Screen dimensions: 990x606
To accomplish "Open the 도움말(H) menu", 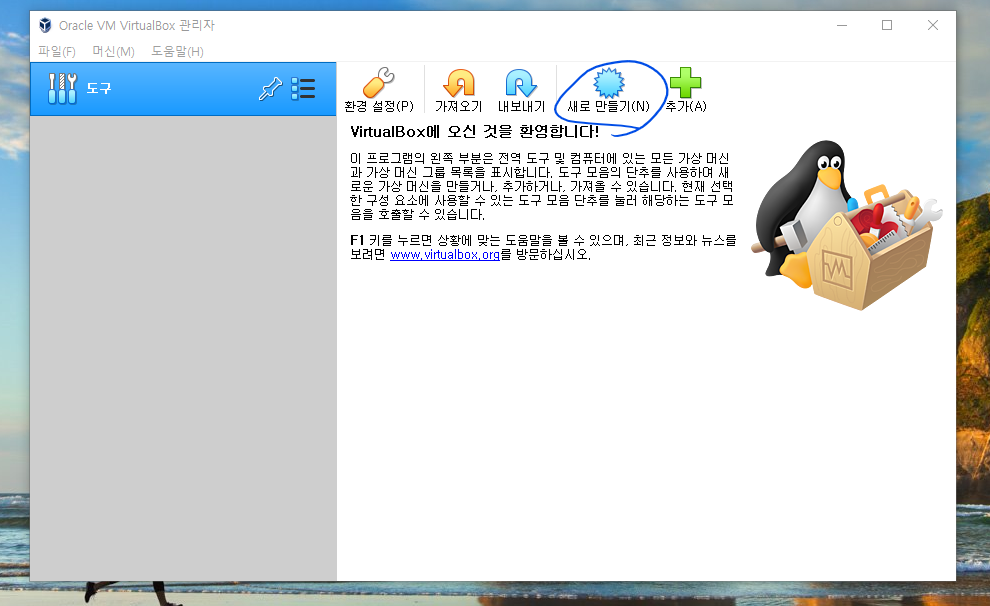I will [177, 52].
